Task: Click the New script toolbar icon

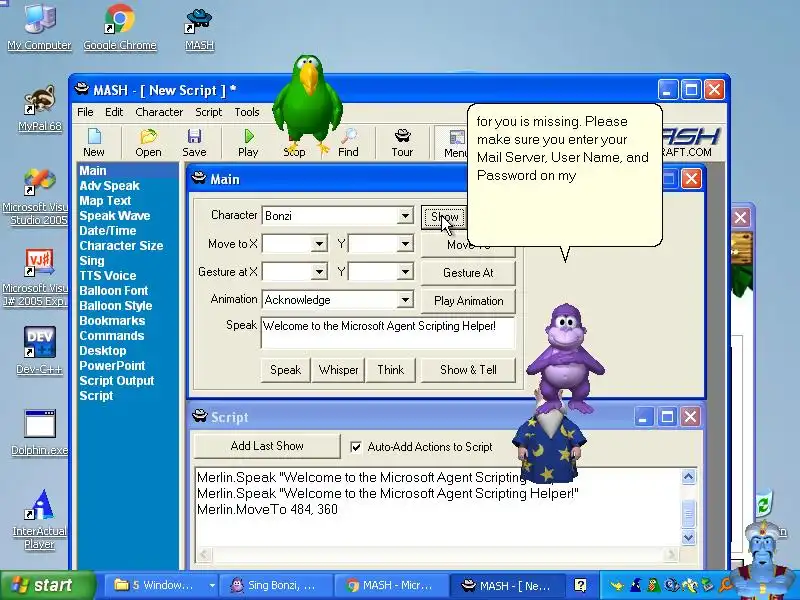Action: tap(94, 142)
